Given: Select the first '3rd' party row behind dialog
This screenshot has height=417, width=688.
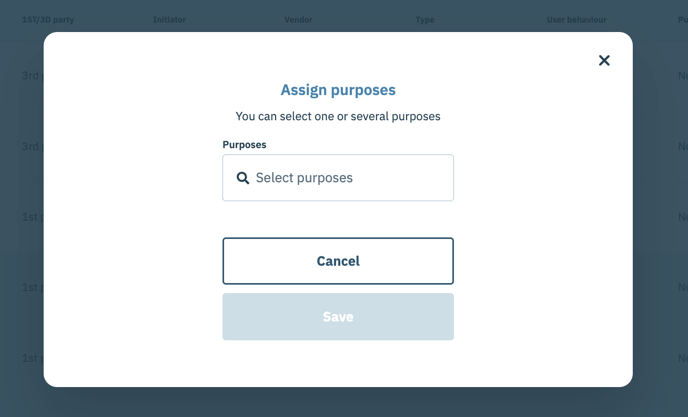Looking at the screenshot, I should tap(32, 75).
